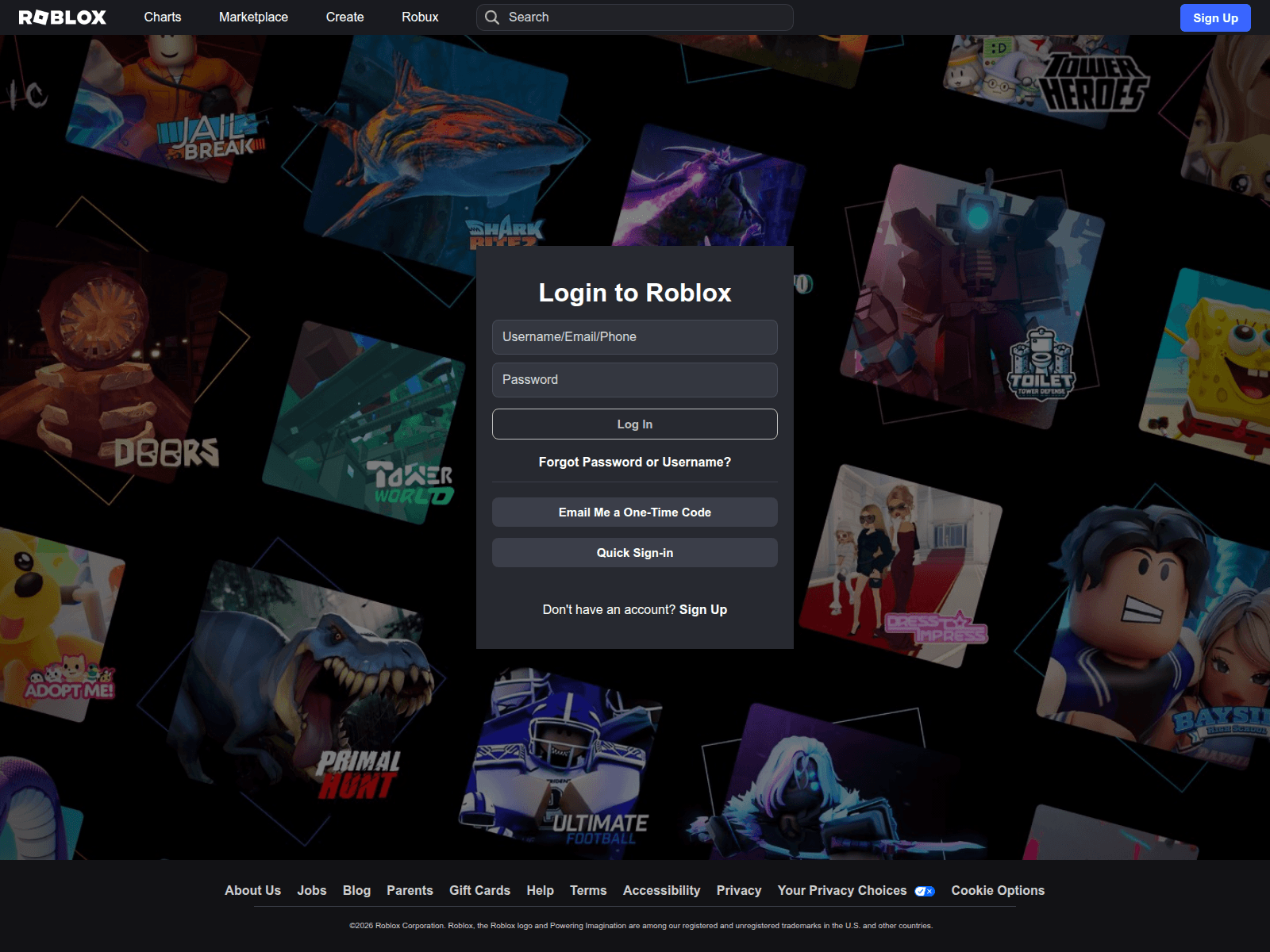
Task: Open the About Us footer link
Action: click(x=252, y=890)
